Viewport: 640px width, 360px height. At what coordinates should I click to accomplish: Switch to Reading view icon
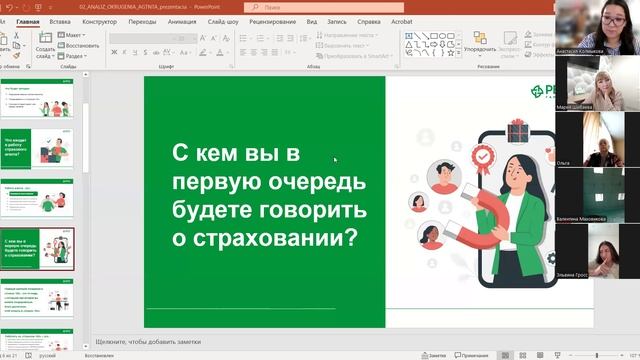pos(540,356)
